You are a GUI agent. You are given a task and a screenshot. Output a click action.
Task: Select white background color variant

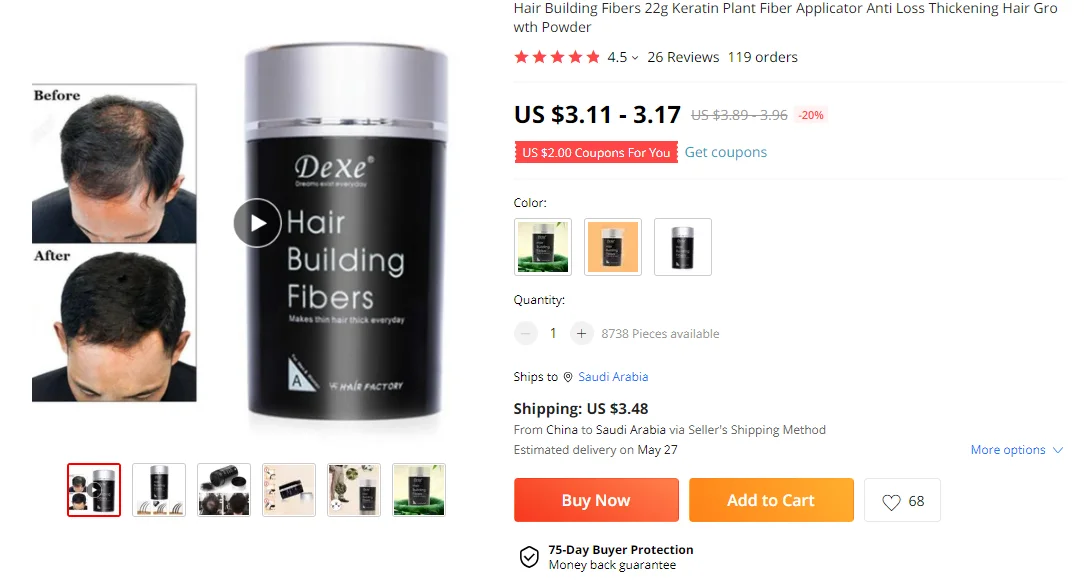click(x=682, y=247)
